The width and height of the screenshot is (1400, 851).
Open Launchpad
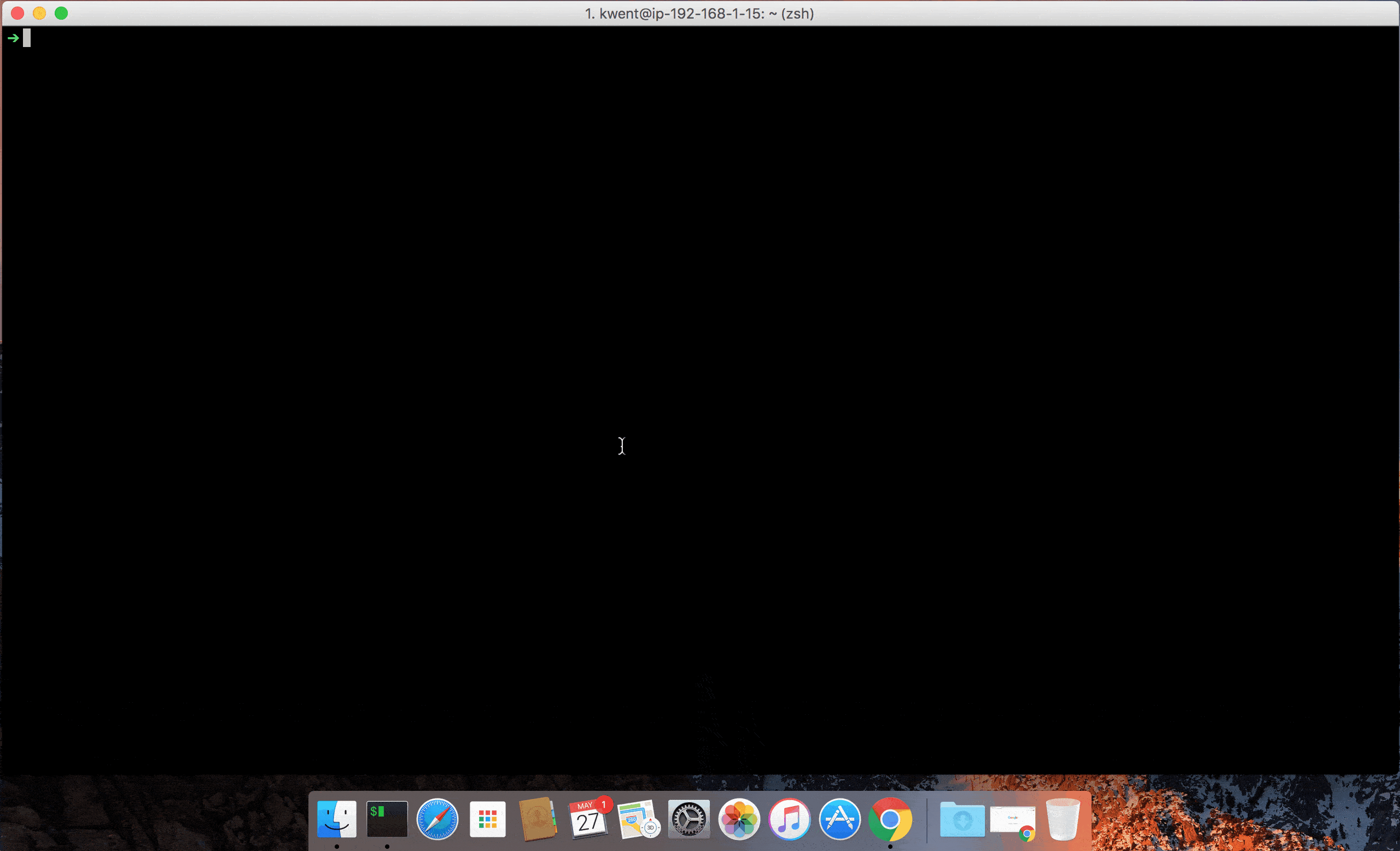click(487, 819)
